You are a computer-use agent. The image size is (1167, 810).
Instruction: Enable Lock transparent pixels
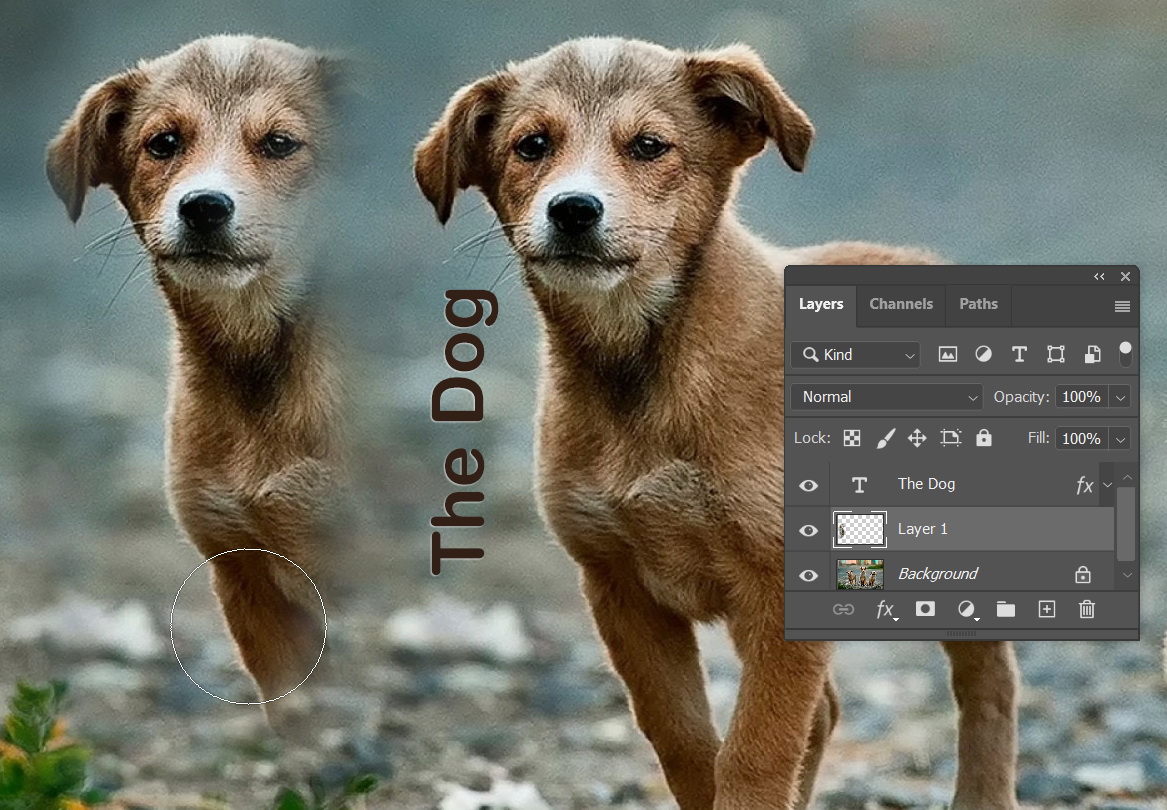pos(851,437)
